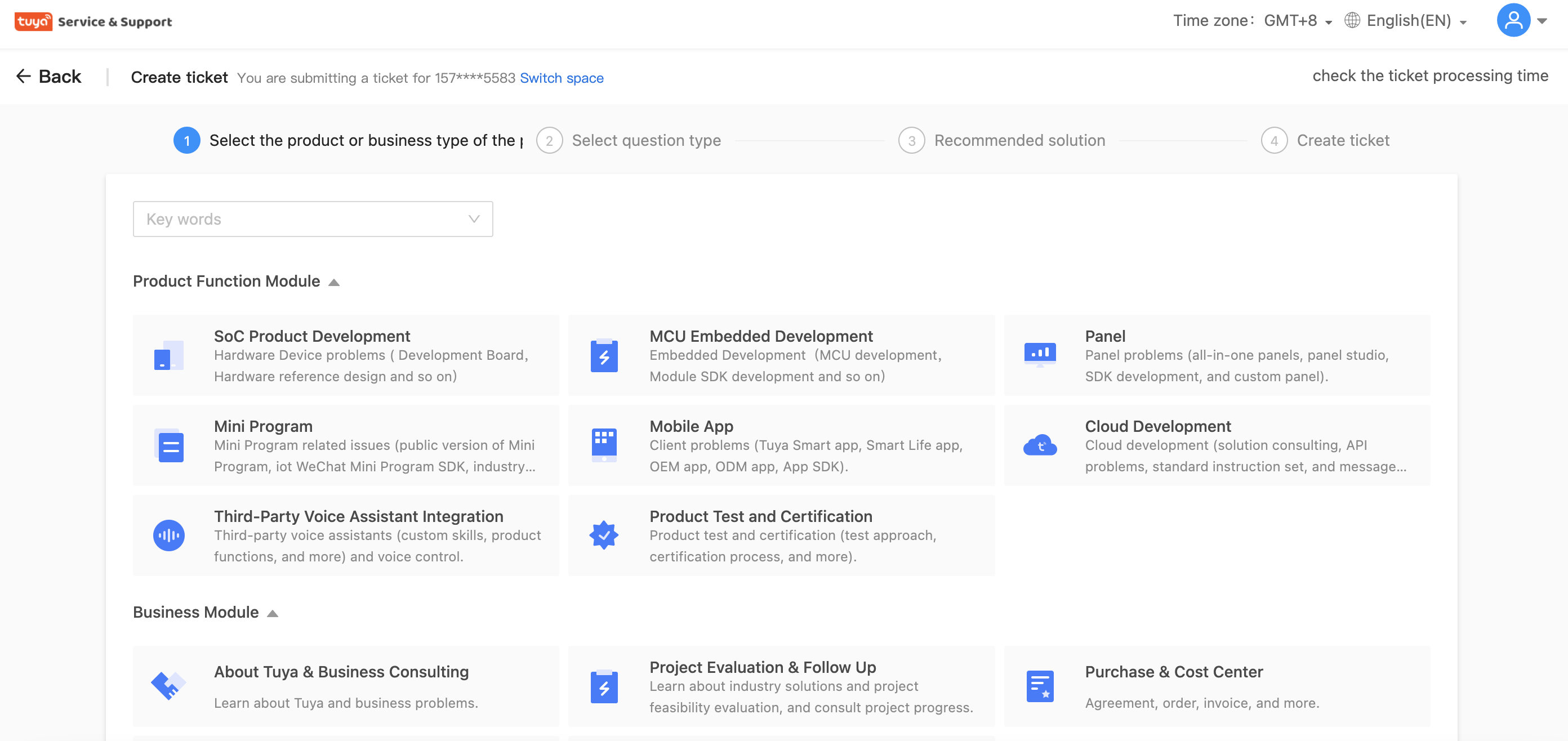This screenshot has height=741, width=1568.
Task: Open the English(EN) language dropdown
Action: (x=1416, y=21)
